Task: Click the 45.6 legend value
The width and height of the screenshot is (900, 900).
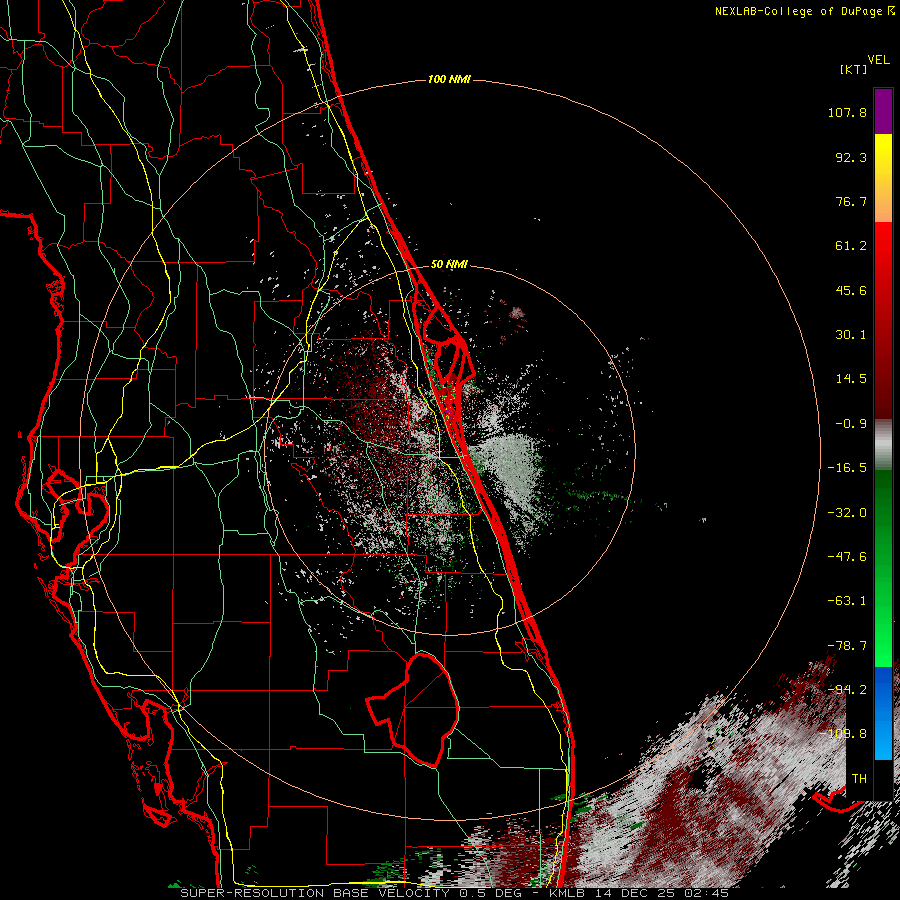Action: (851, 290)
